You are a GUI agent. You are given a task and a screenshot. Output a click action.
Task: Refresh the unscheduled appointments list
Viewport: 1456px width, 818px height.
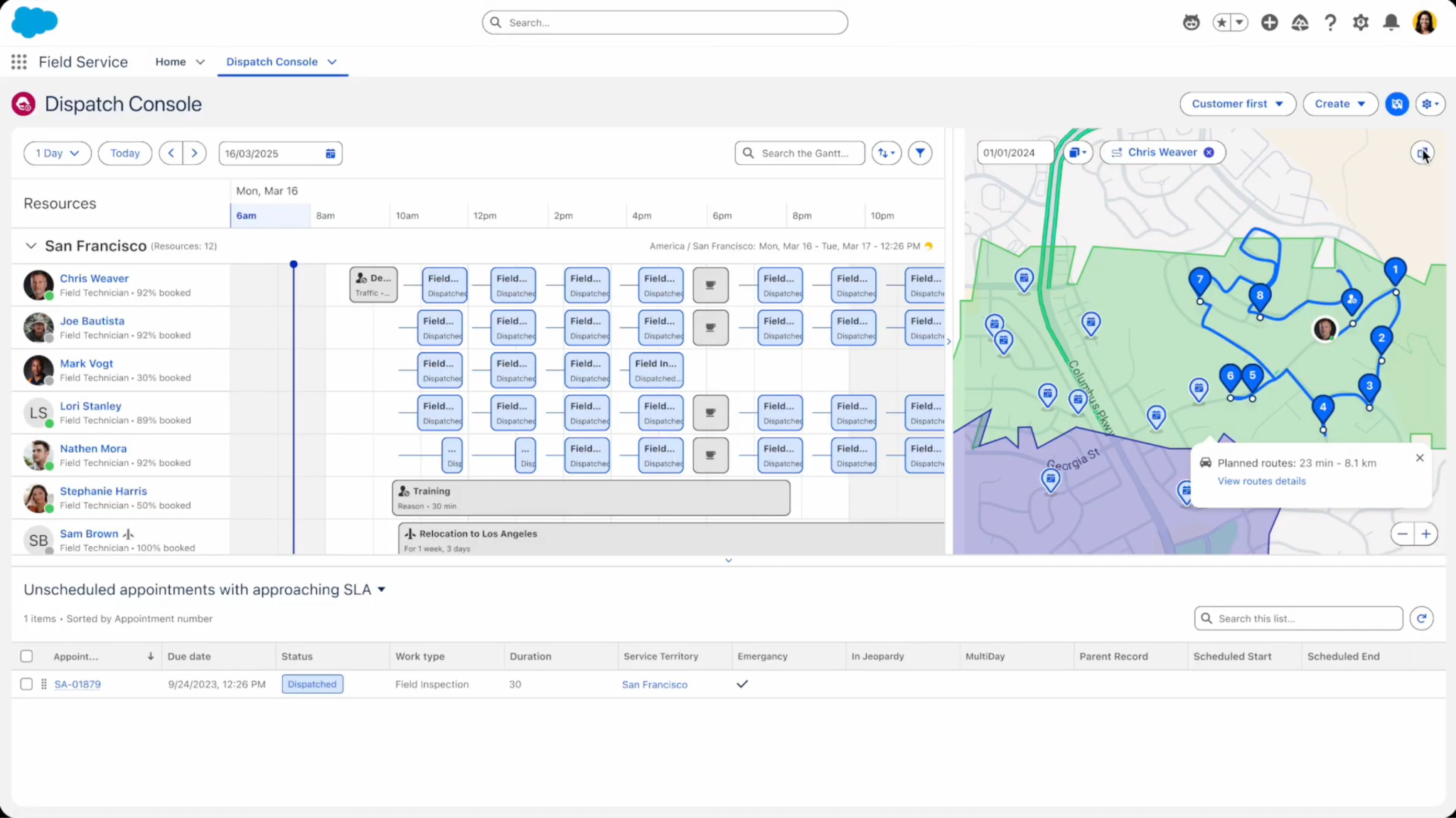coord(1421,618)
